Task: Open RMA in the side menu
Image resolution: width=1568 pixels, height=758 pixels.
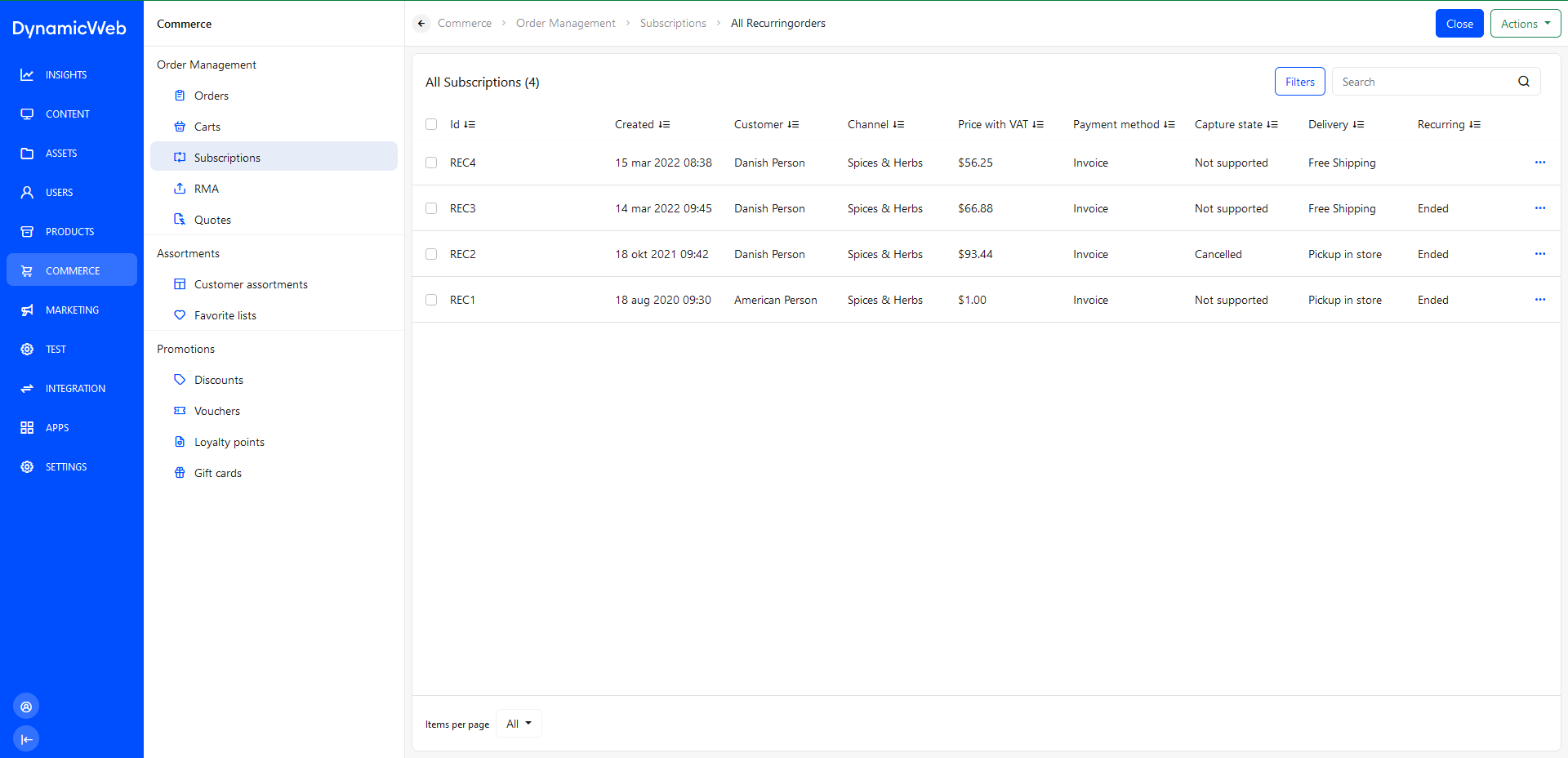Action: [x=274, y=189]
